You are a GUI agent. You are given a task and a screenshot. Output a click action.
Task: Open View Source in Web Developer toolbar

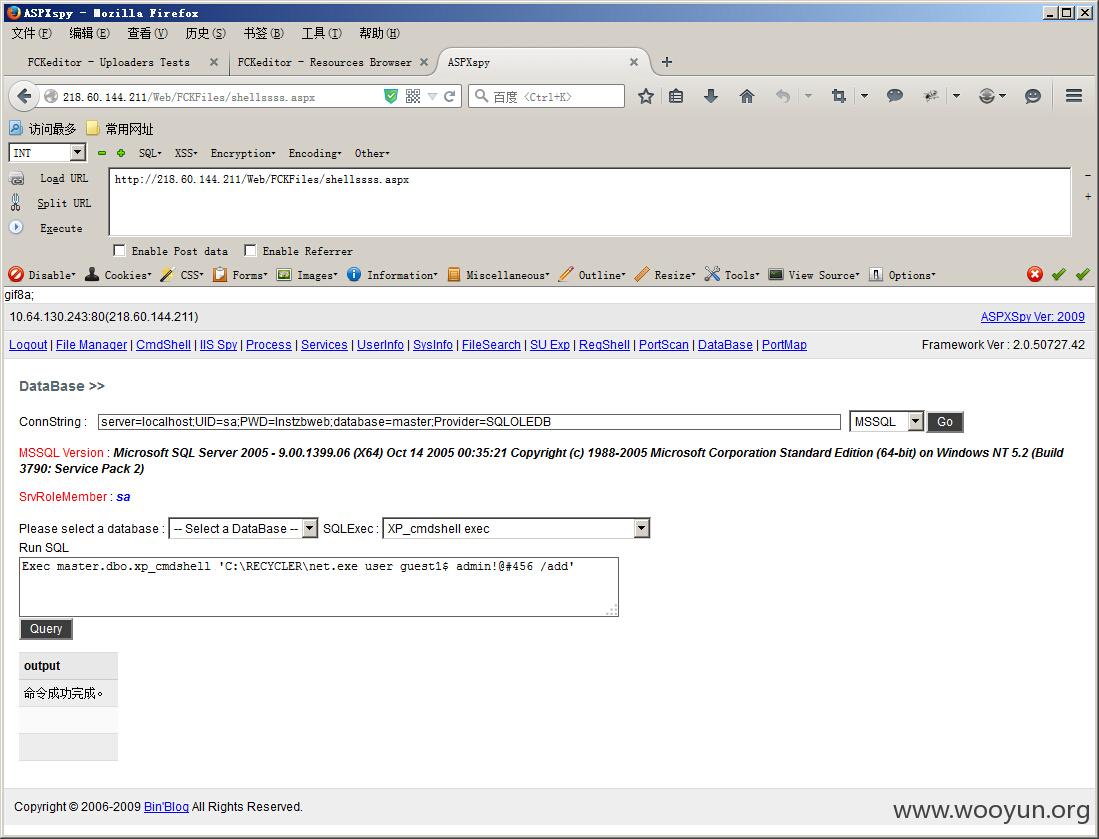pos(814,275)
